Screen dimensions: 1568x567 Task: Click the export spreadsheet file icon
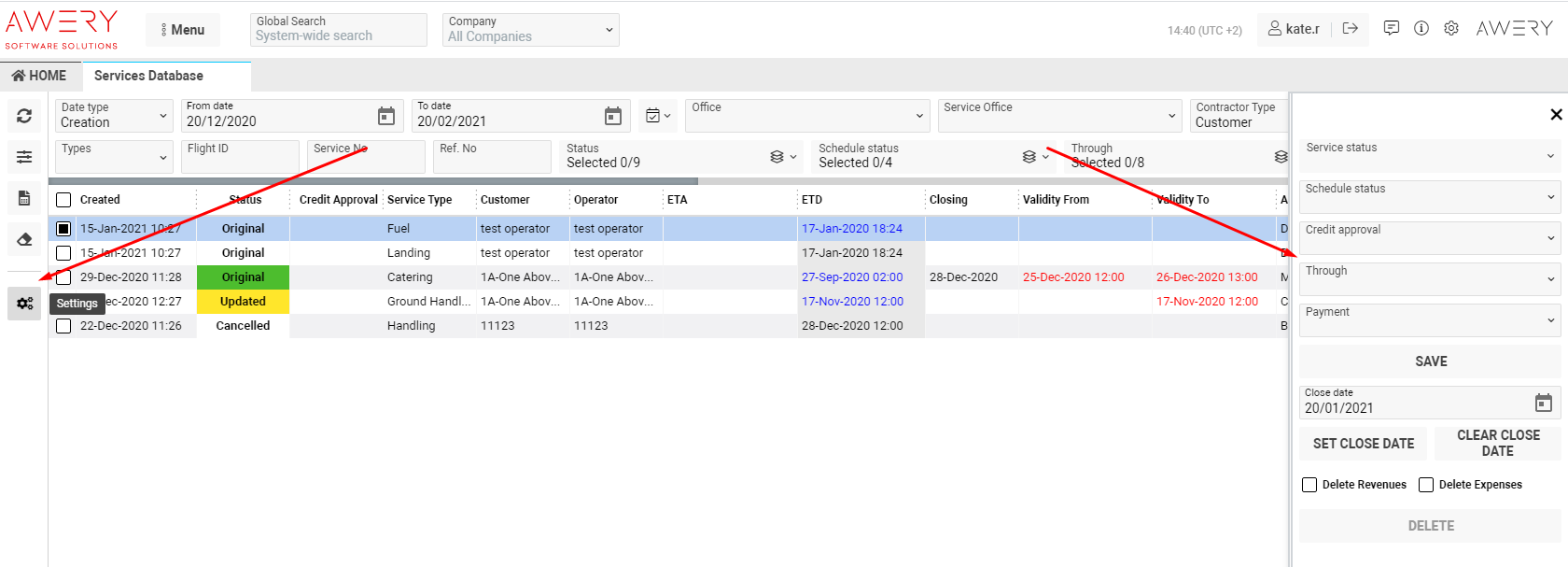24,198
